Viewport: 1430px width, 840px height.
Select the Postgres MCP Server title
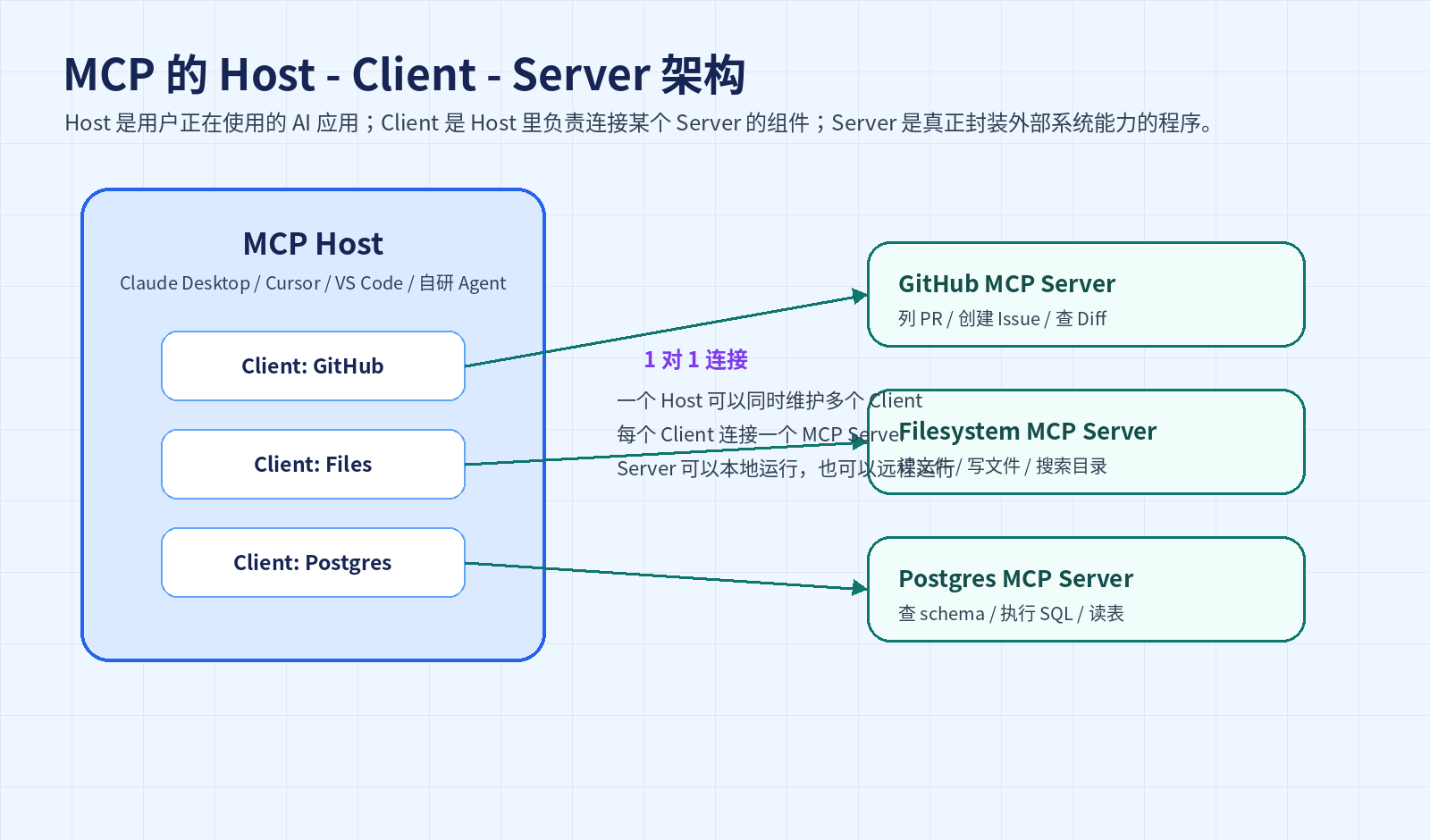[x=1015, y=579]
